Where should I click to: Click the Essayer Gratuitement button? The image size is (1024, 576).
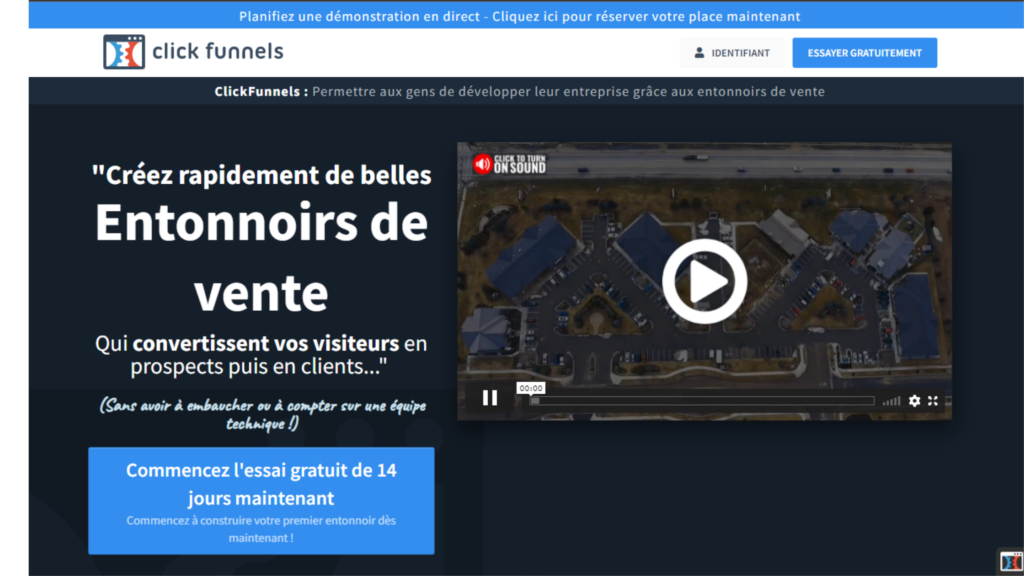tap(865, 53)
